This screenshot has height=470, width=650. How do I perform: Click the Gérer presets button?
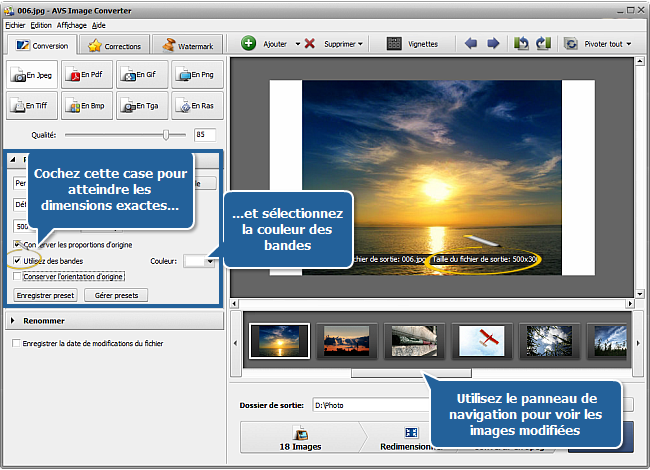(x=116, y=295)
